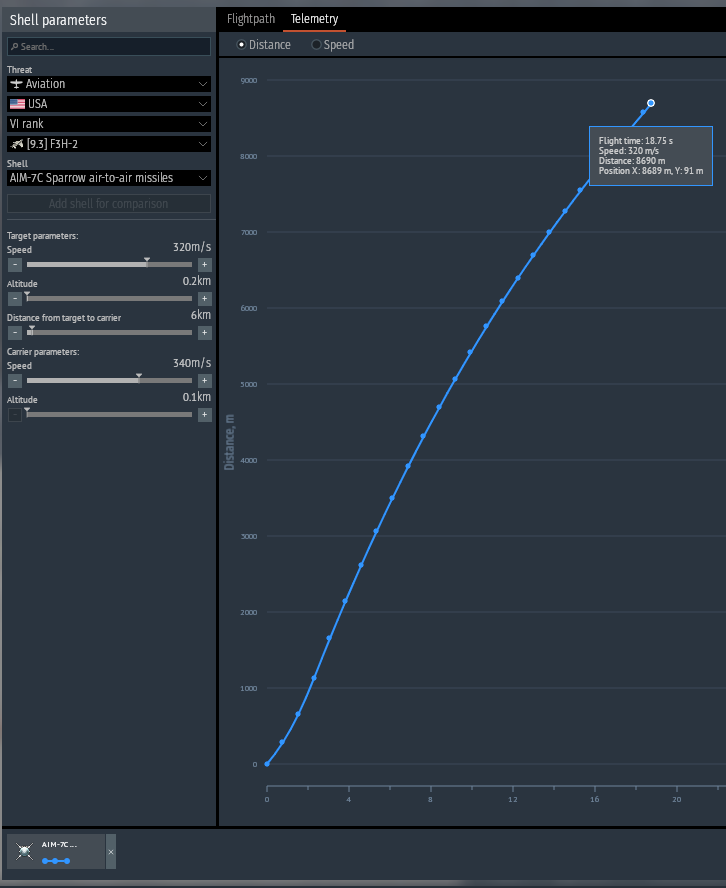Click the Flight time 18.75 s tooltip text

tap(636, 141)
